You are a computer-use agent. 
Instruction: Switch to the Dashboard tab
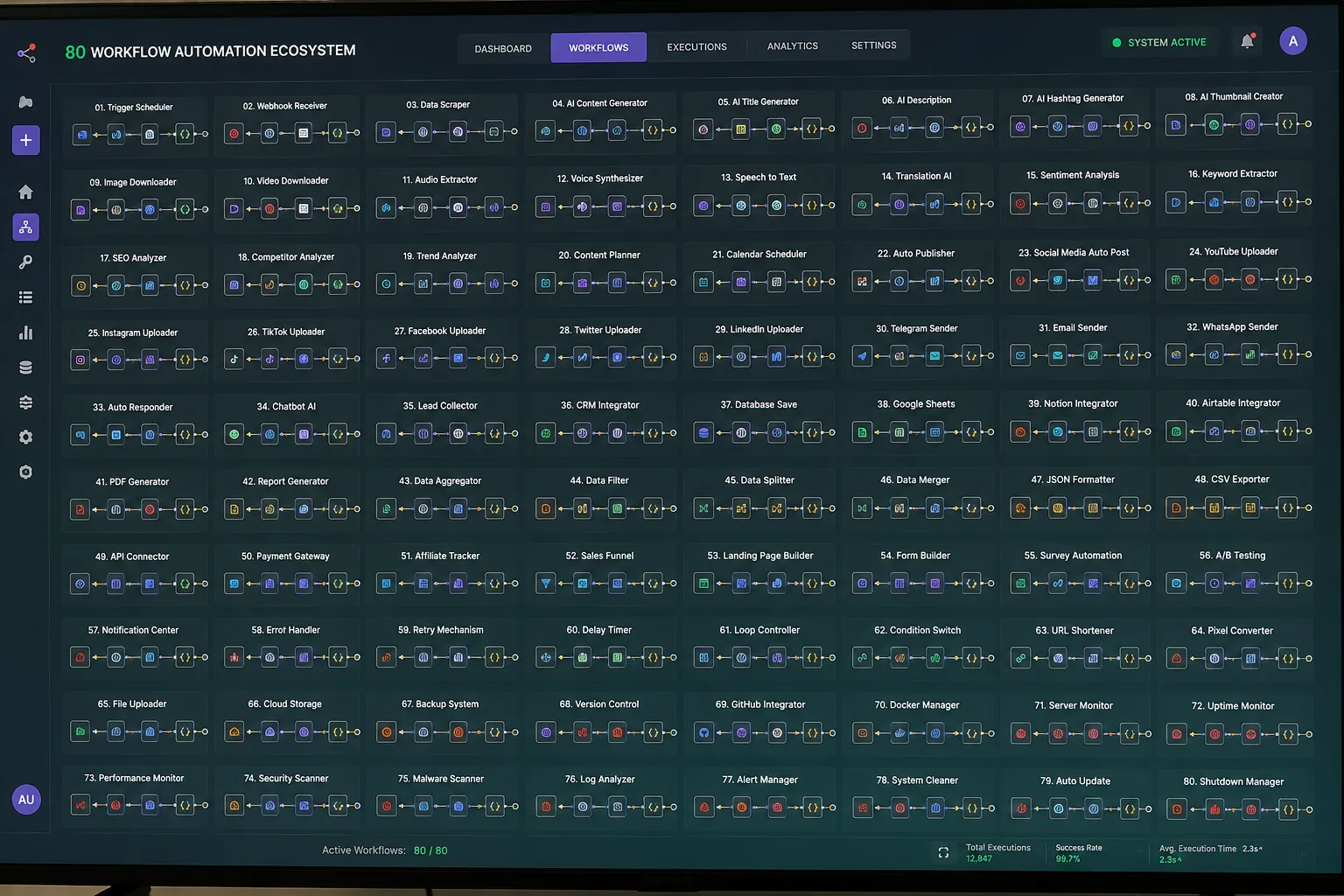(503, 49)
